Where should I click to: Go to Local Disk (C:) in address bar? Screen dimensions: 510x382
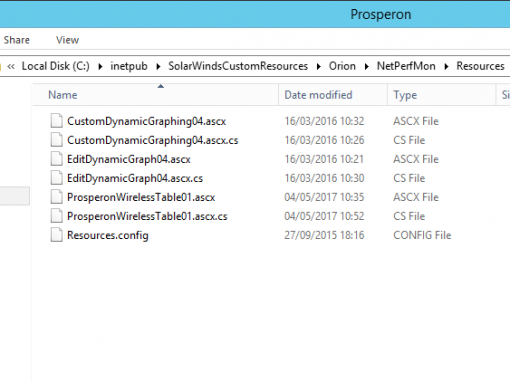(56, 66)
